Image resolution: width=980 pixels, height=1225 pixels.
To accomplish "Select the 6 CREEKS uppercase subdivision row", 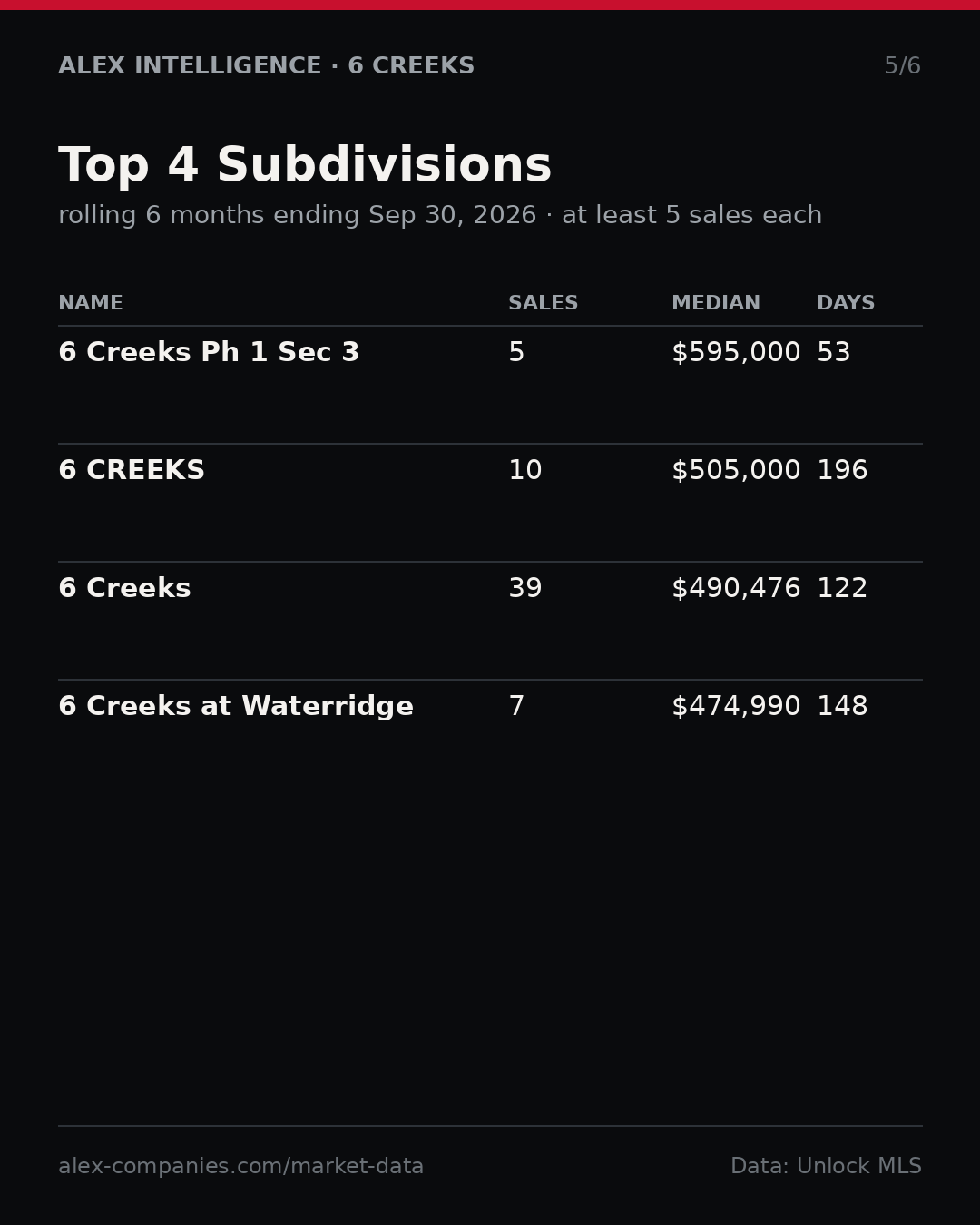I will 490,503.
